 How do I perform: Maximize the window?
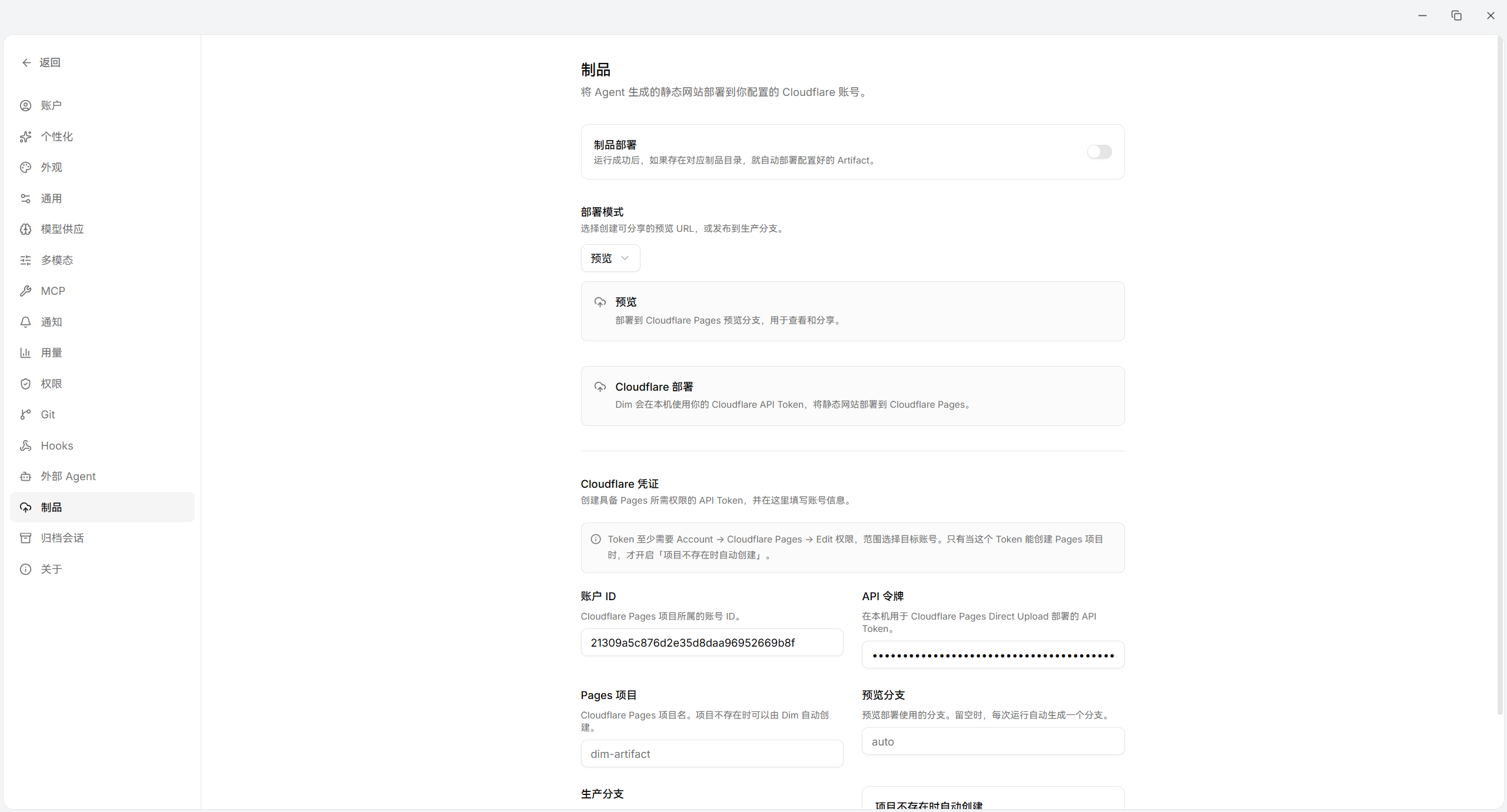coord(1456,16)
